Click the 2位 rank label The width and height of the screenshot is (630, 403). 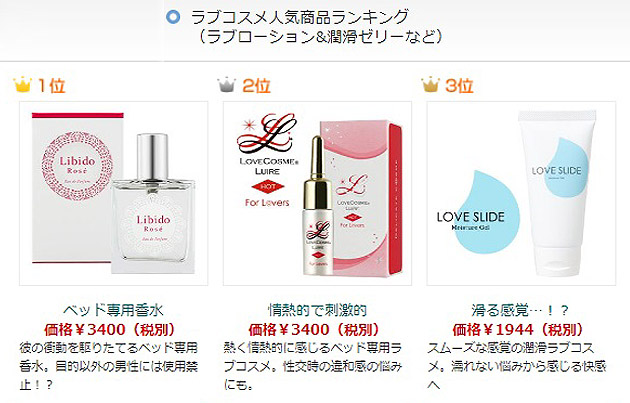click(256, 86)
